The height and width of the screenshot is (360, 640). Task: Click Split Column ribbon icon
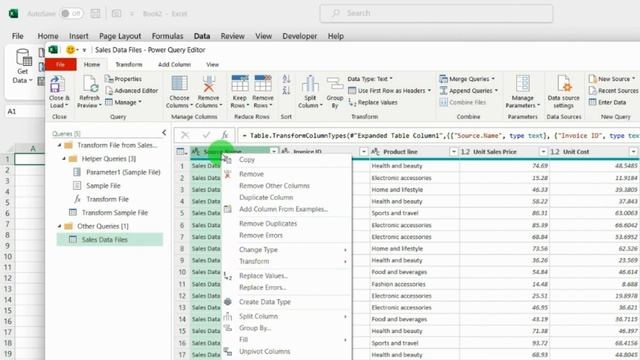[310, 84]
